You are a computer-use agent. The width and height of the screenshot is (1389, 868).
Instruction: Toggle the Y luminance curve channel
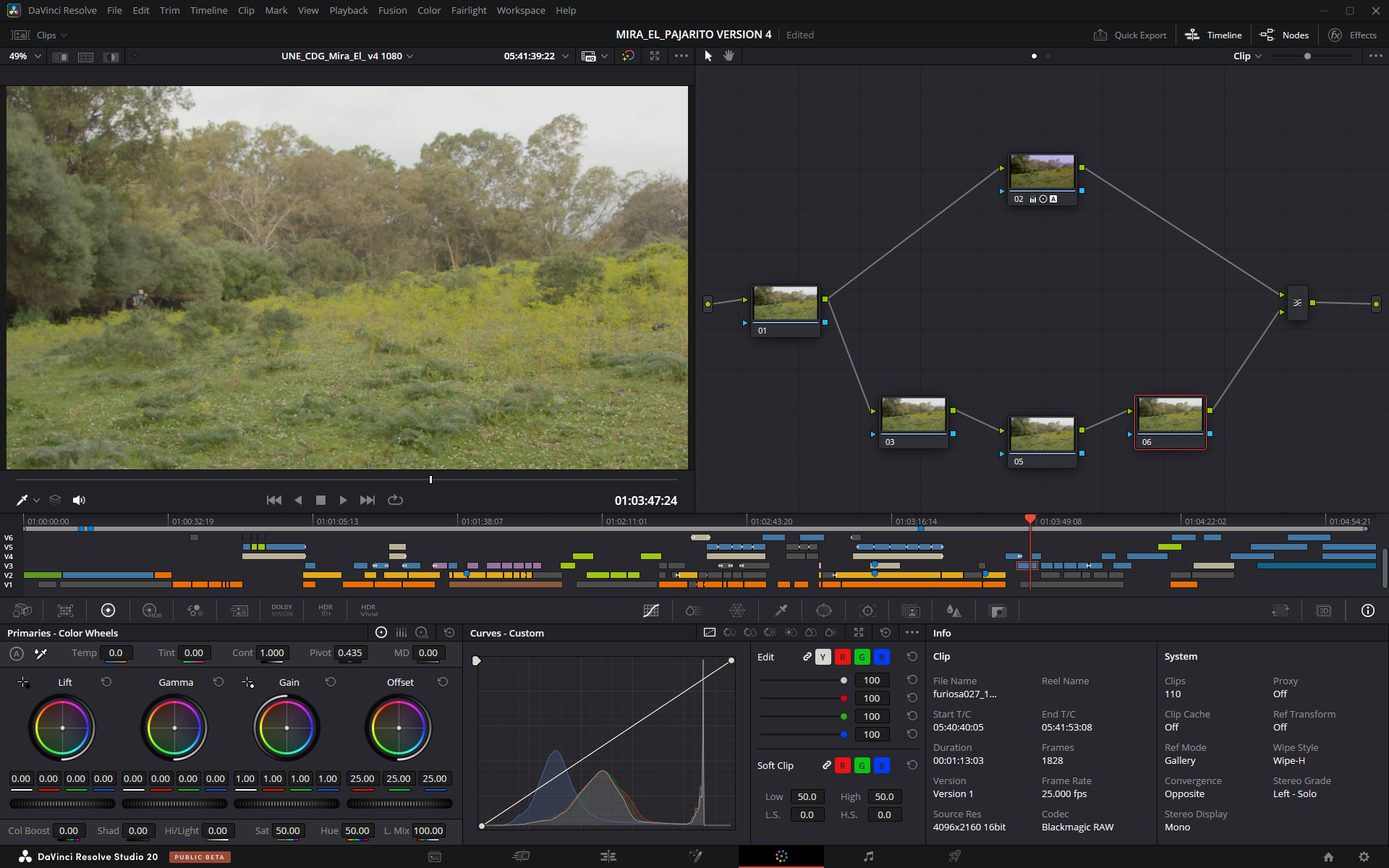point(823,657)
